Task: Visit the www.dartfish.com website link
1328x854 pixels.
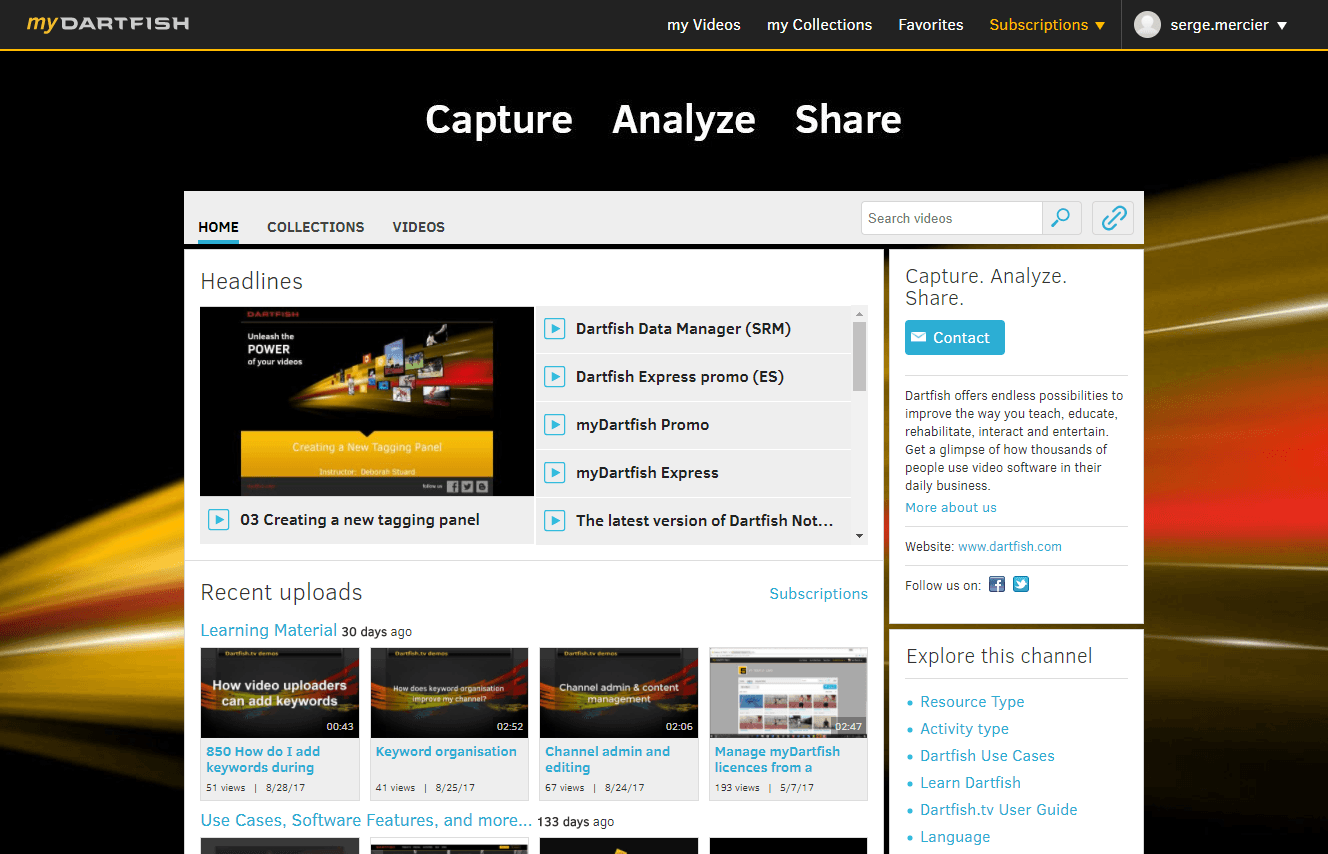Action: (1010, 547)
